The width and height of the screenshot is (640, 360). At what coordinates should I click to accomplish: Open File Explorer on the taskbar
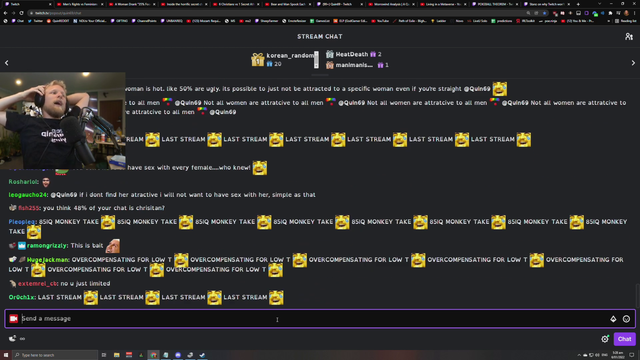pos(116,355)
